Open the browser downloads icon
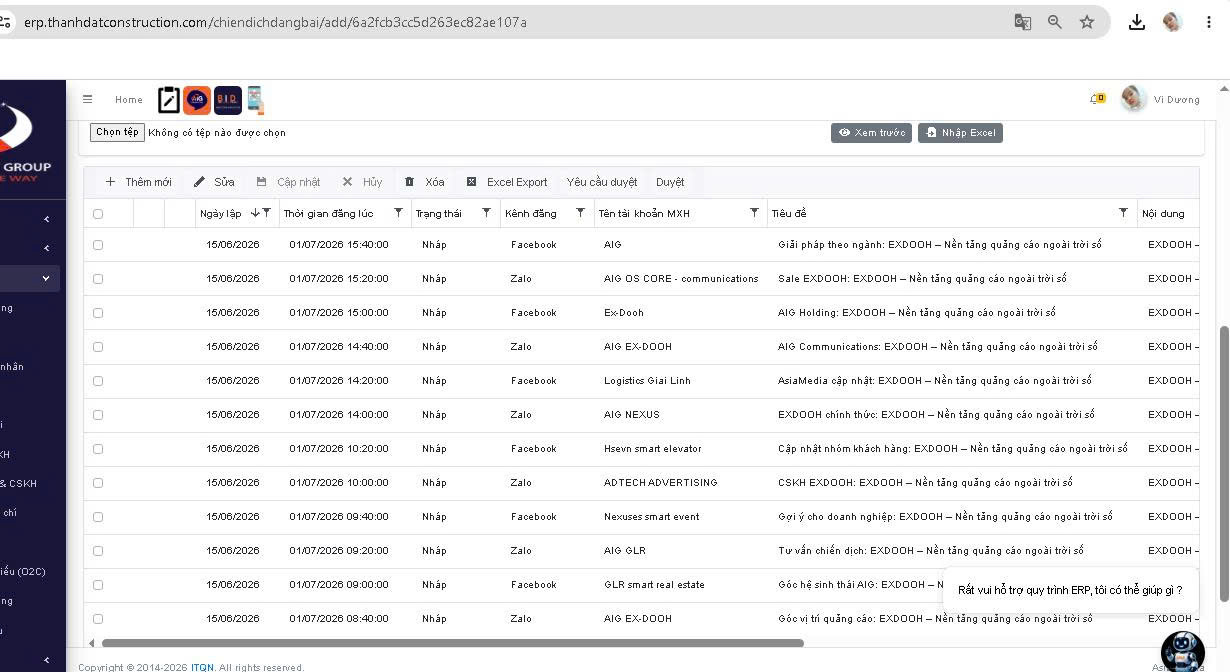 click(x=1137, y=22)
